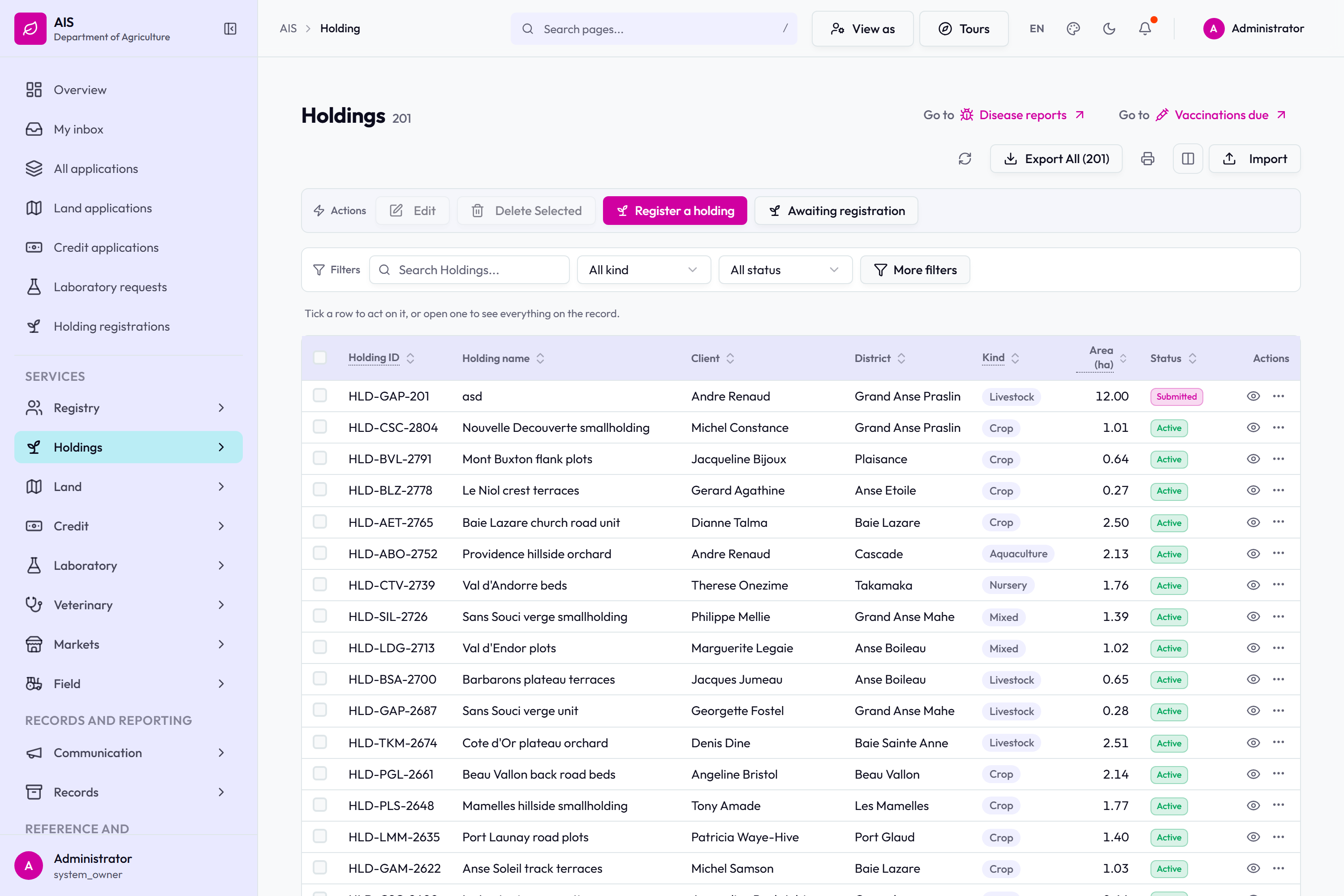Open column layout toggle icon
Viewport: 1344px width, 896px height.
1188,159
